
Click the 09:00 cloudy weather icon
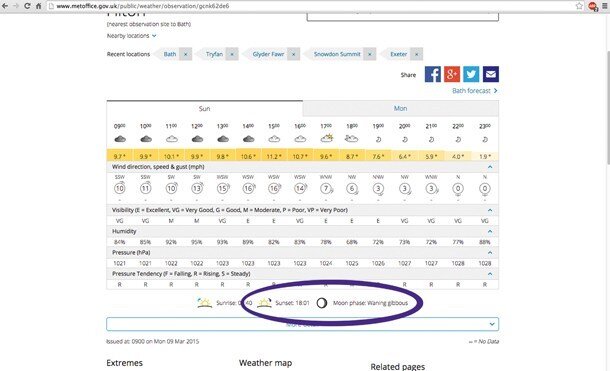(x=120, y=139)
